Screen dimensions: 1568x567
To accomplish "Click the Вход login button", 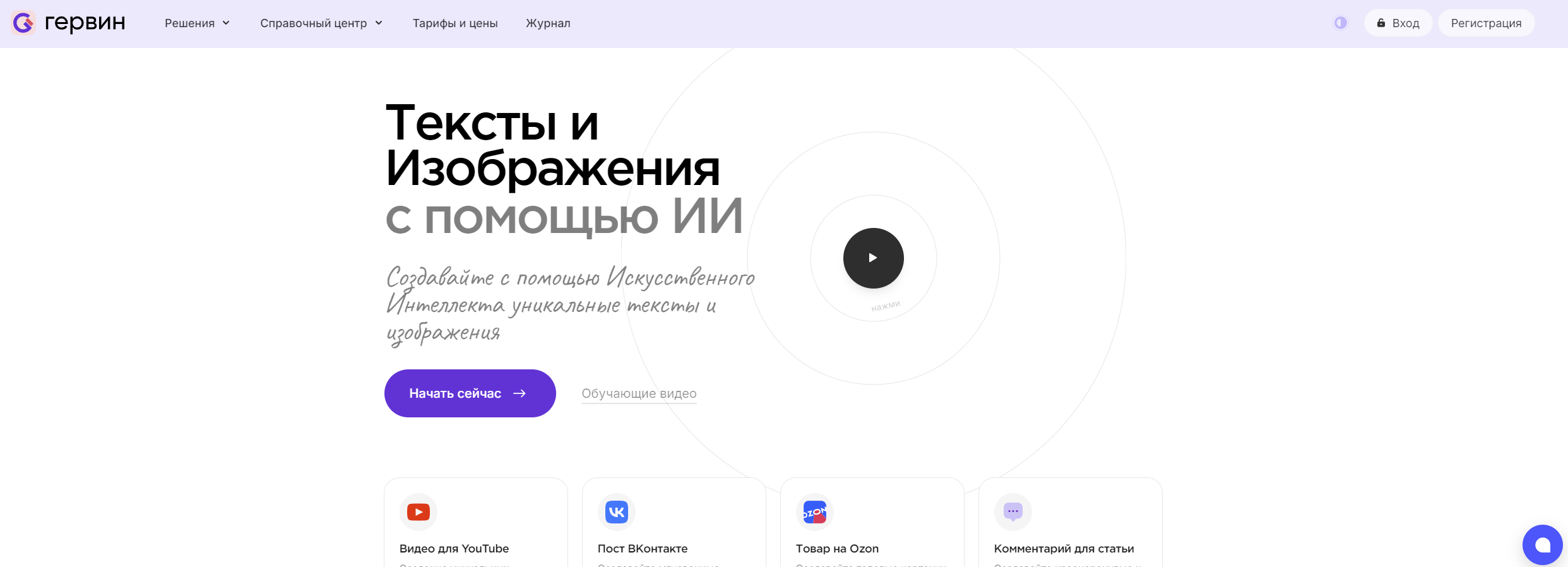I will click(1398, 23).
